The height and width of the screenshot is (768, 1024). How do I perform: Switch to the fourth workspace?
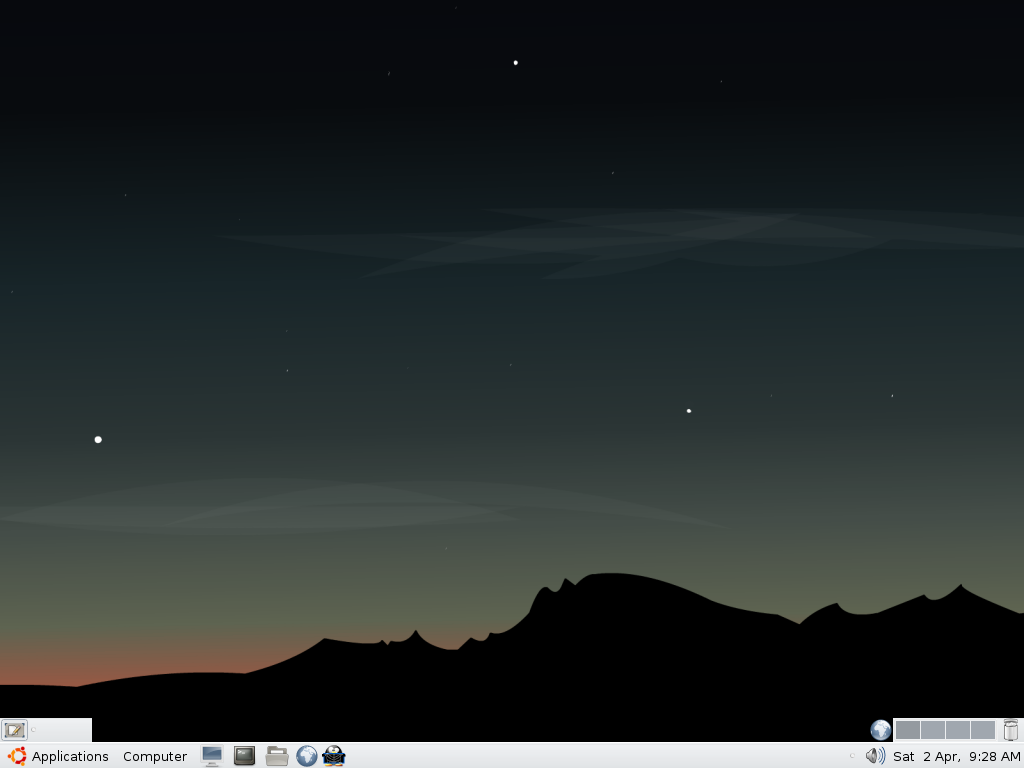point(983,730)
